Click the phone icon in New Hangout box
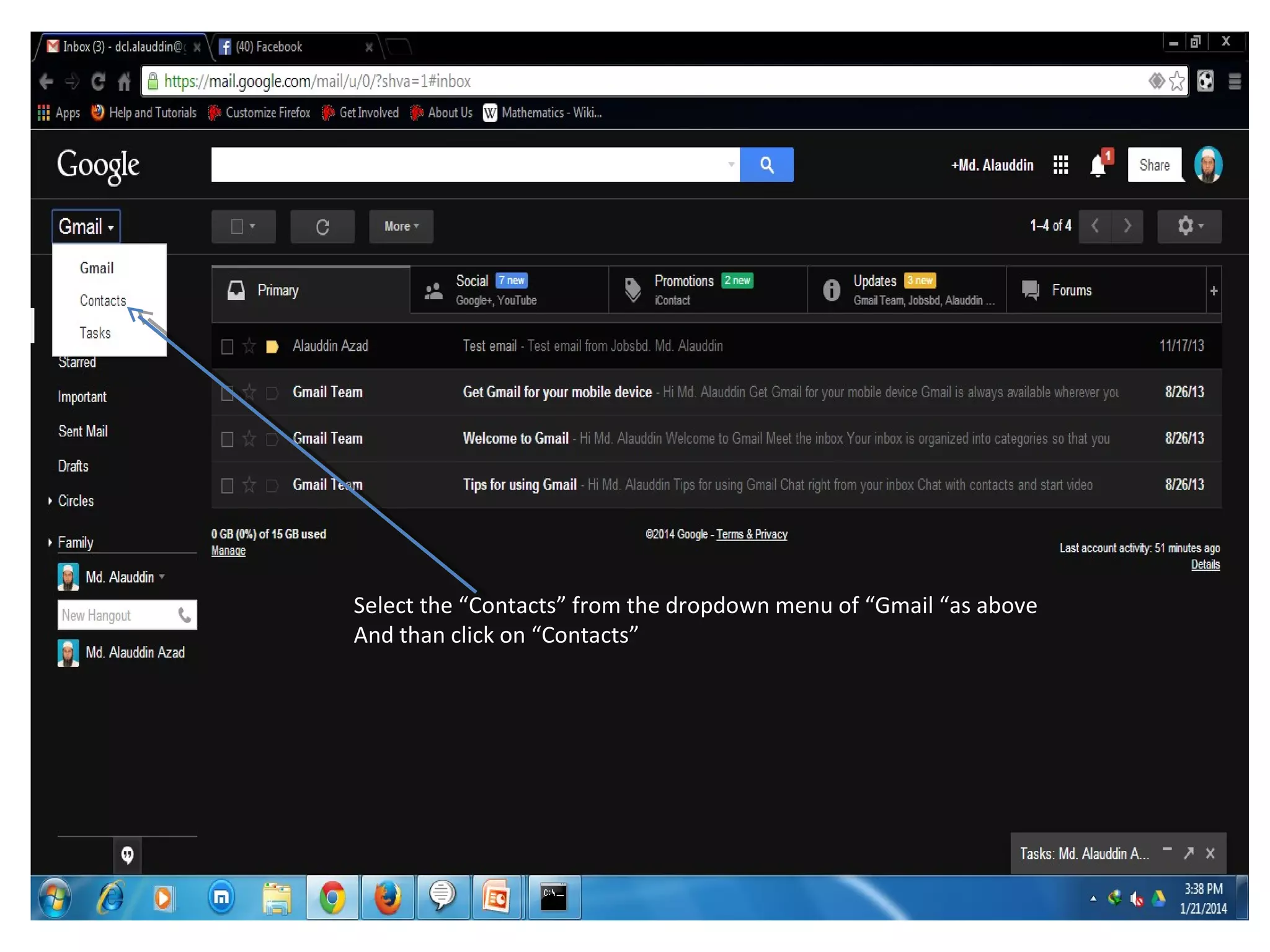The width and height of the screenshot is (1270, 952). click(184, 615)
